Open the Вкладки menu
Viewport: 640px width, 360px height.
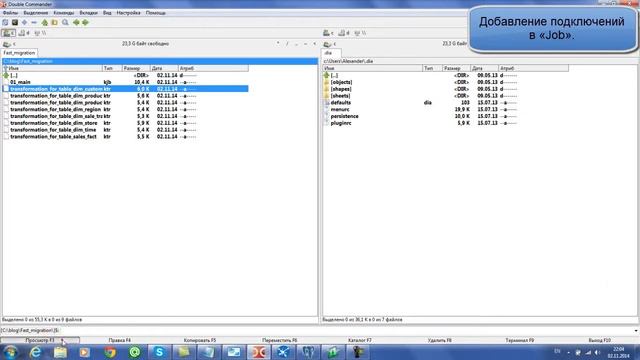point(89,13)
